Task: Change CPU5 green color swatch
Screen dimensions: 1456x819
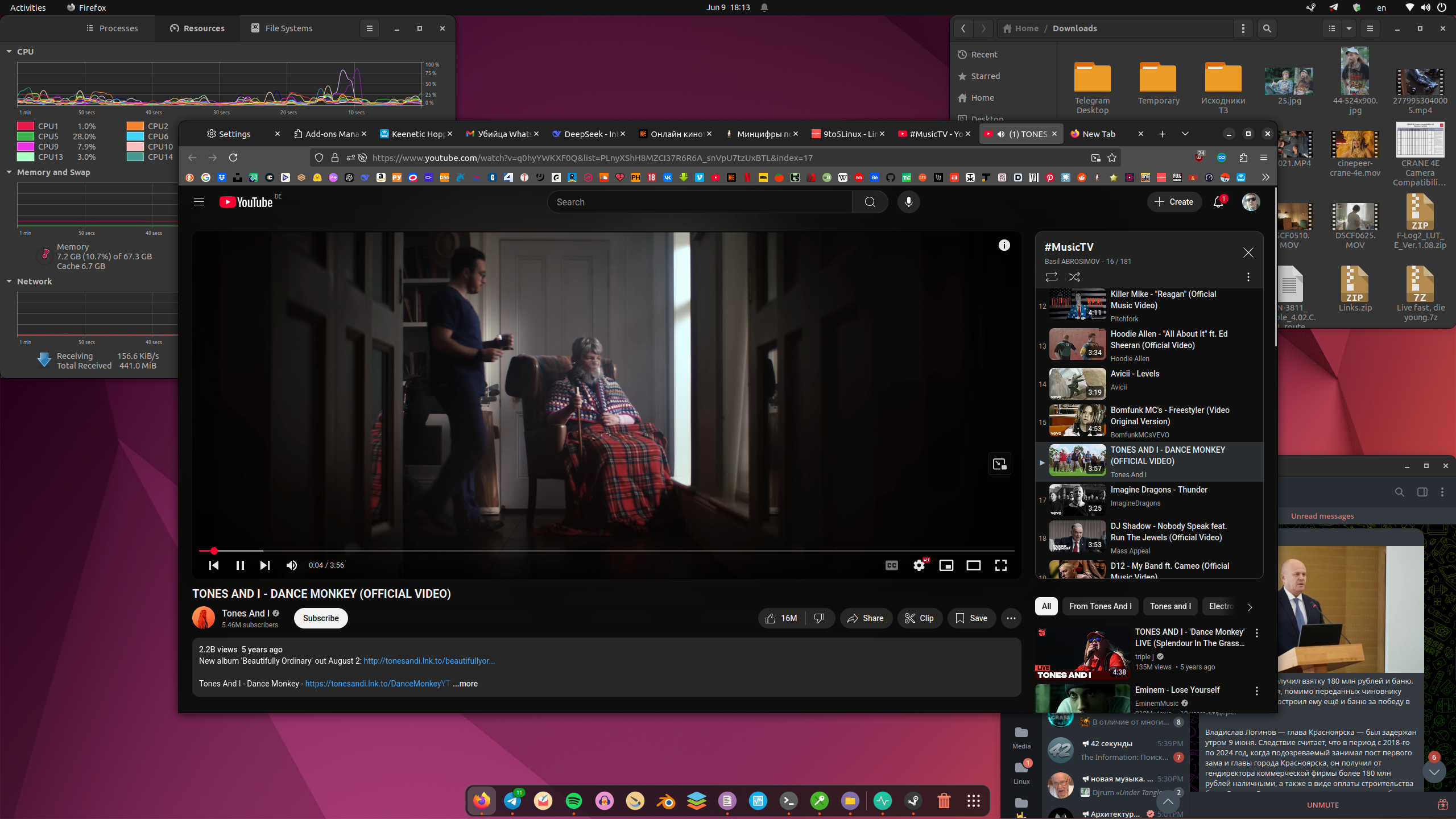Action: 26,136
